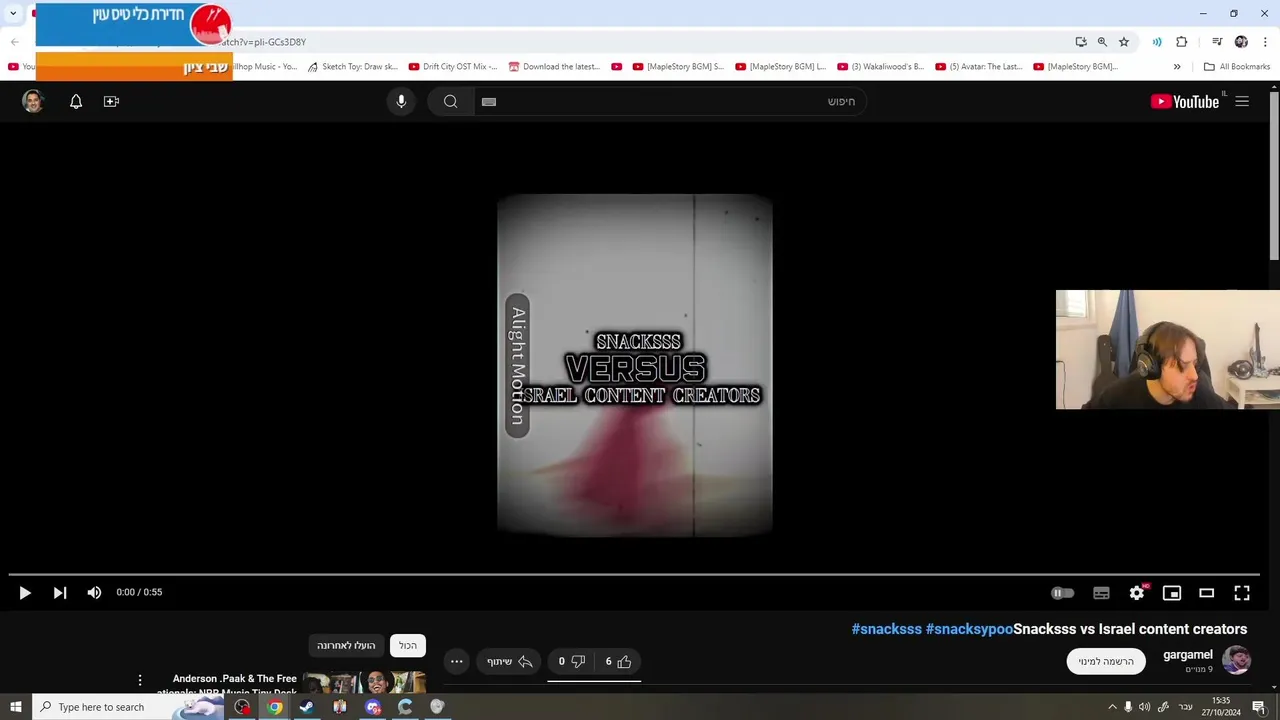
Task: Open the Wakaliwood's bookmark
Action: pyautogui.click(x=880, y=67)
